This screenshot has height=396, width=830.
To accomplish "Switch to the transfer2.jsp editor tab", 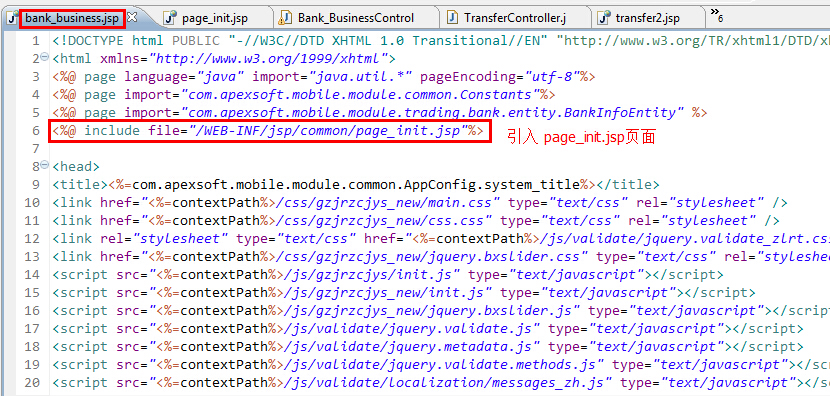I will pyautogui.click(x=647, y=18).
